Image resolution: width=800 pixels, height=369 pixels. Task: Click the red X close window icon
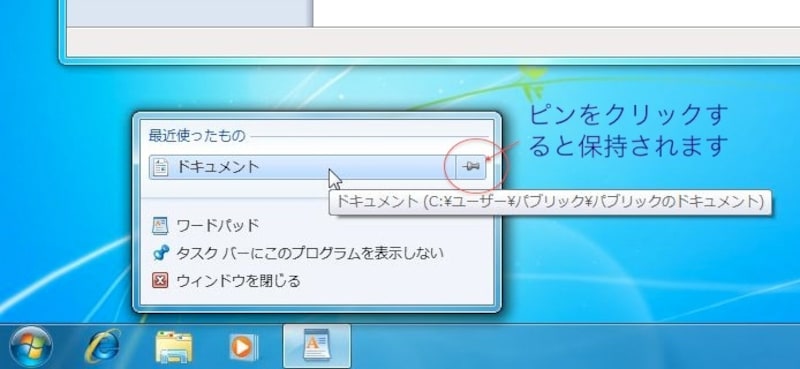click(160, 280)
